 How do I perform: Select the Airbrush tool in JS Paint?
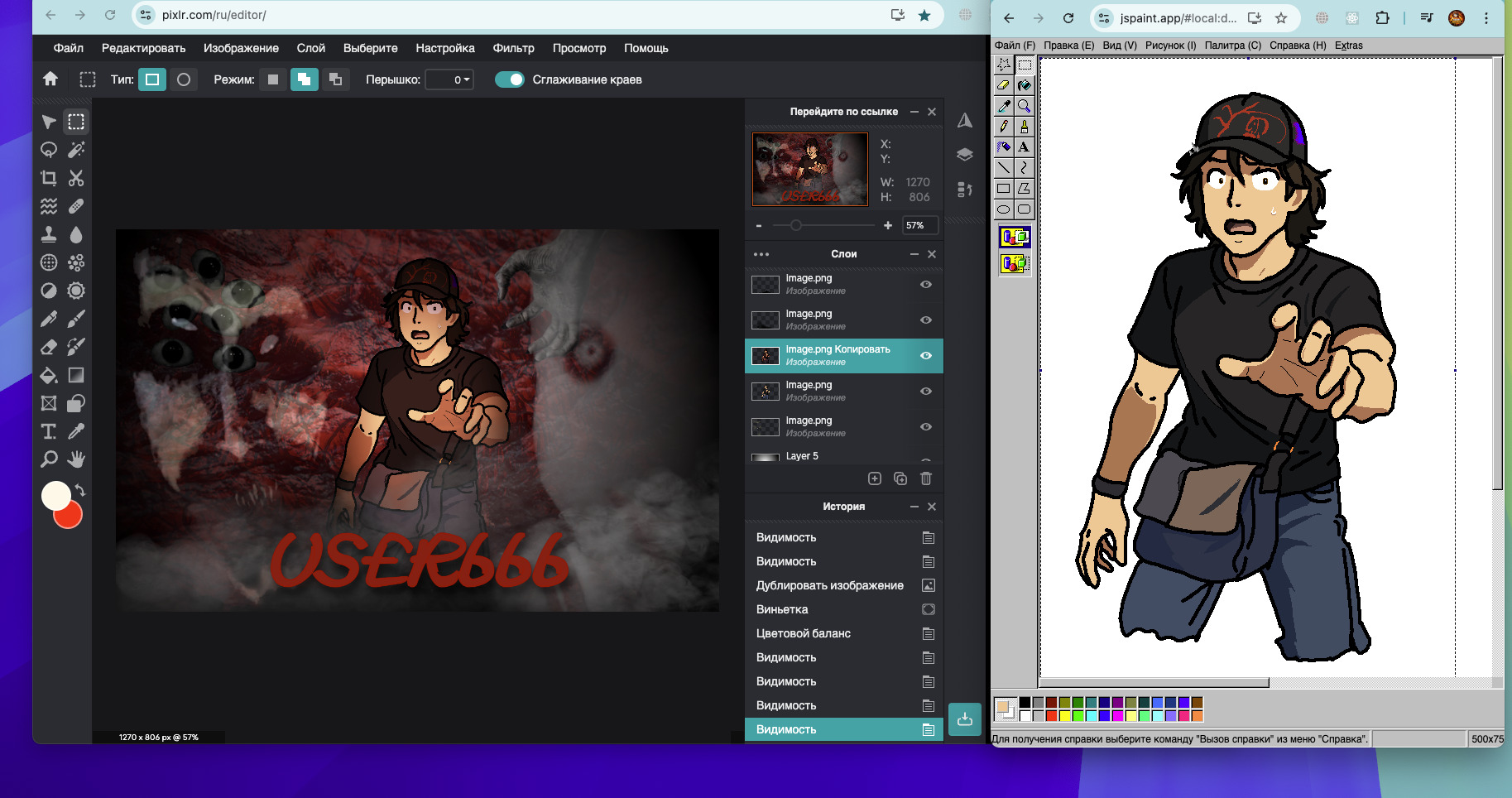[1004, 147]
